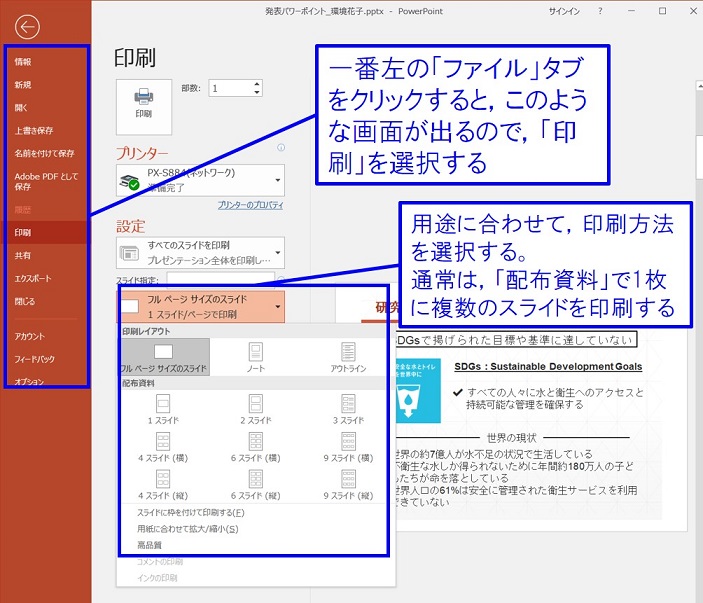This screenshot has width=703, height=603.
Task: Select the Notes (ノート) print layout icon
Action: (x=255, y=357)
